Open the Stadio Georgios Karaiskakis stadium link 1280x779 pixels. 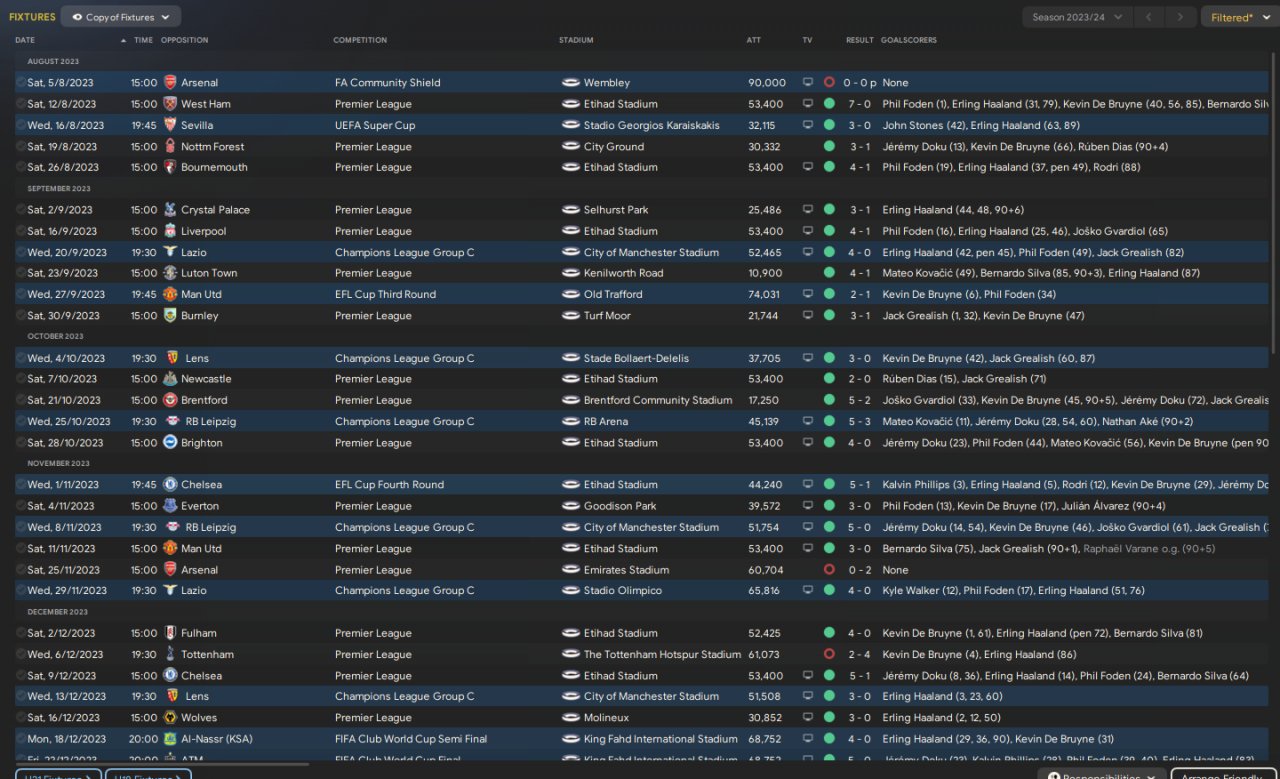coord(653,125)
